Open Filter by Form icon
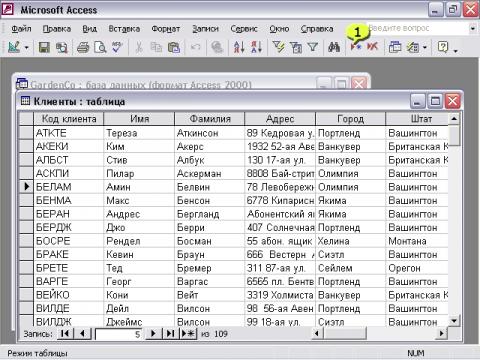Screen dimensions: 480x360 coord(296,47)
